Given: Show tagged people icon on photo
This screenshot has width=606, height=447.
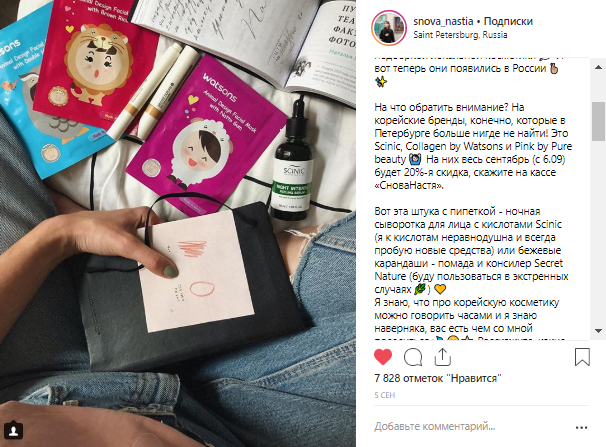Looking at the screenshot, I should (x=14, y=431).
